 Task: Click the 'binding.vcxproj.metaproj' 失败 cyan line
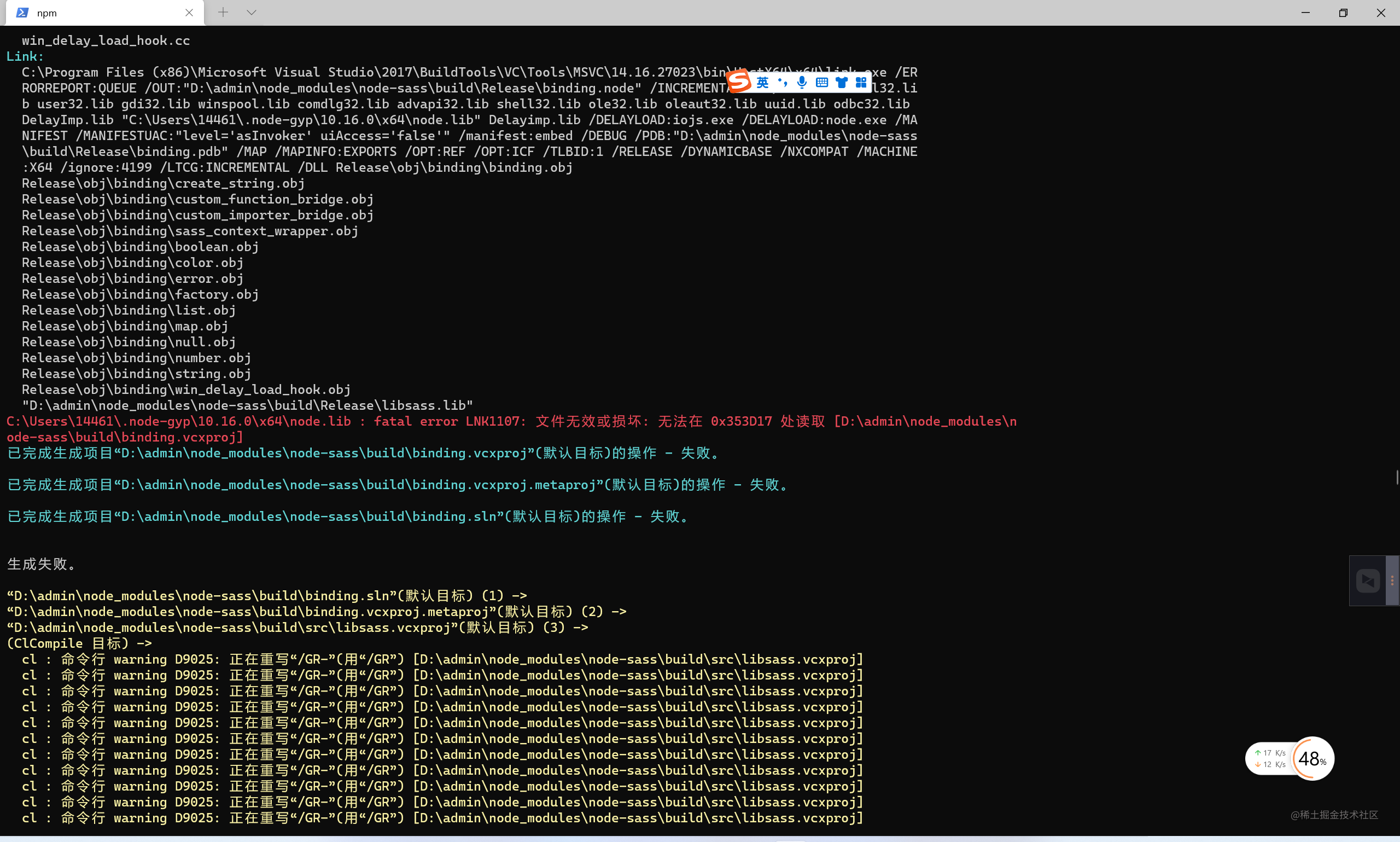(x=399, y=485)
